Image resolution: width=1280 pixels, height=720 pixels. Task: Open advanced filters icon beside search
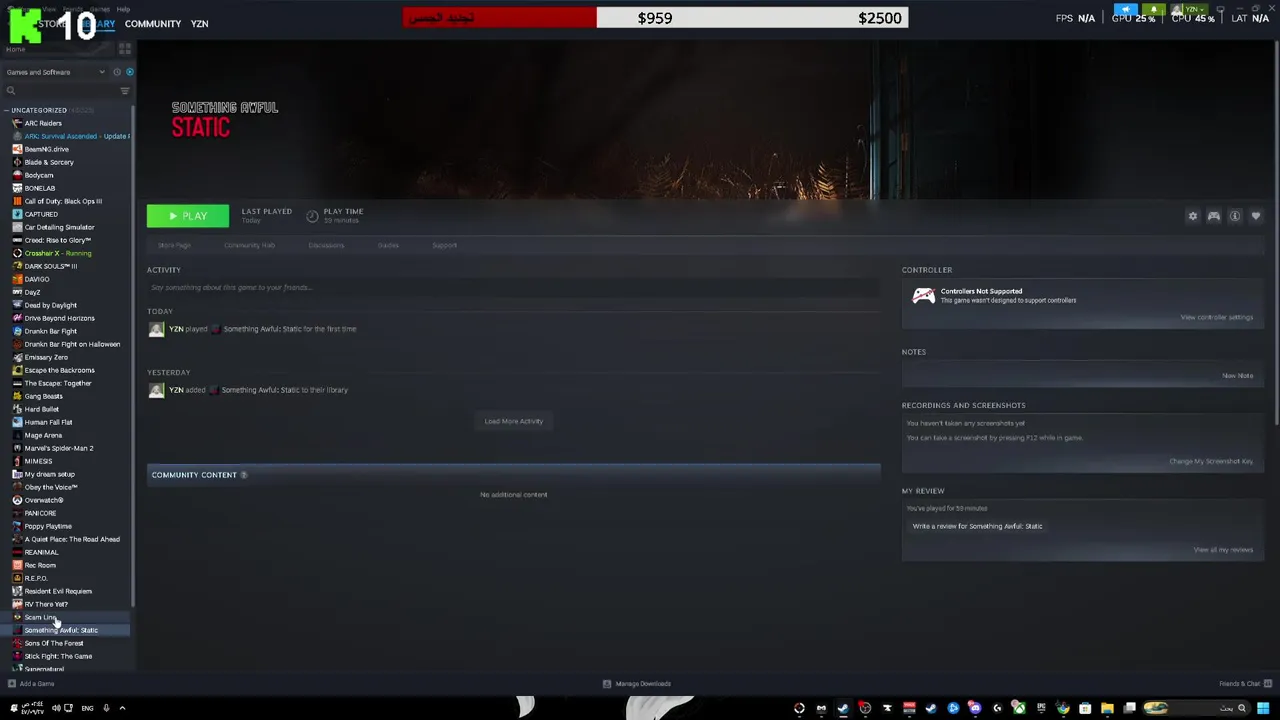coord(125,91)
